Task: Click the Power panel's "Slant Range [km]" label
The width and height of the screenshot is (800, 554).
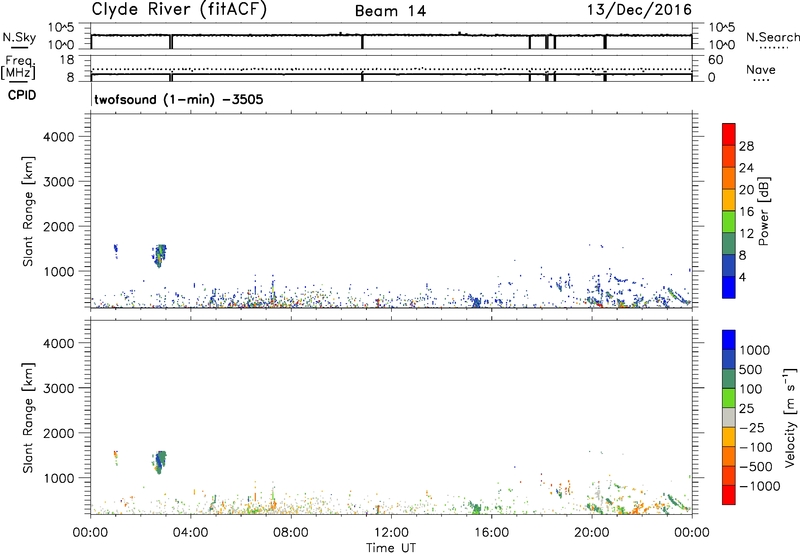Action: point(28,211)
